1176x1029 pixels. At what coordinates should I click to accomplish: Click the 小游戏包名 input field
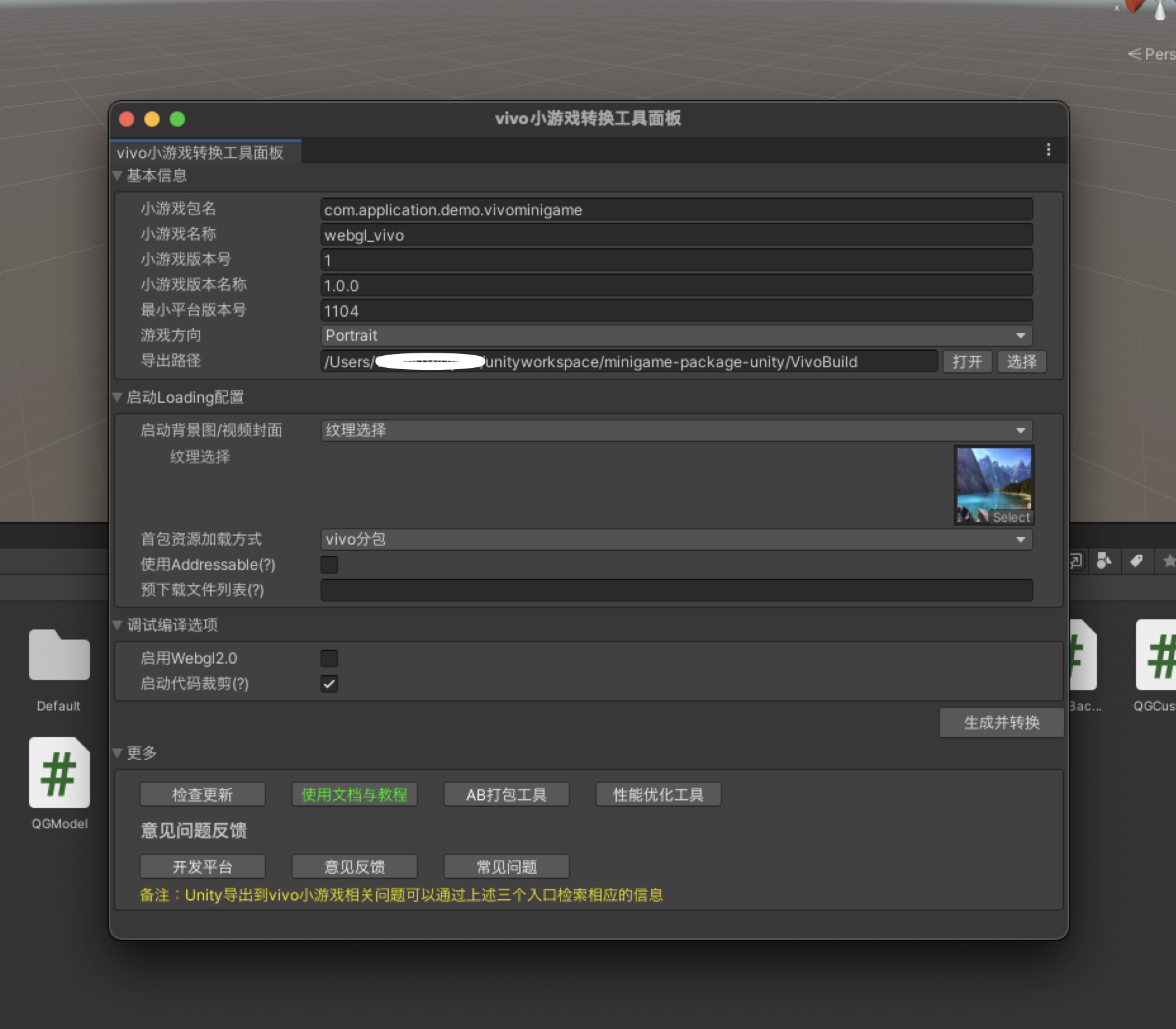(676, 210)
